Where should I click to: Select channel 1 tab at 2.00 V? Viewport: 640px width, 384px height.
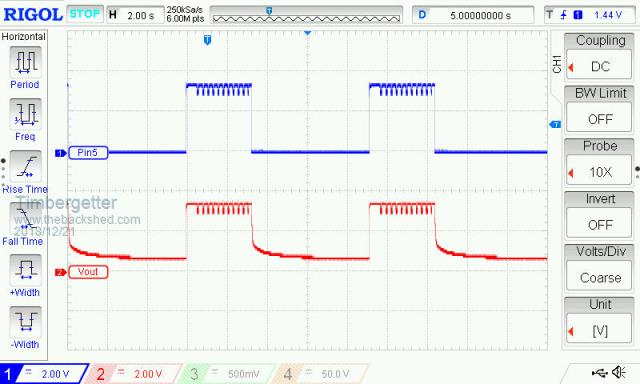click(44, 374)
